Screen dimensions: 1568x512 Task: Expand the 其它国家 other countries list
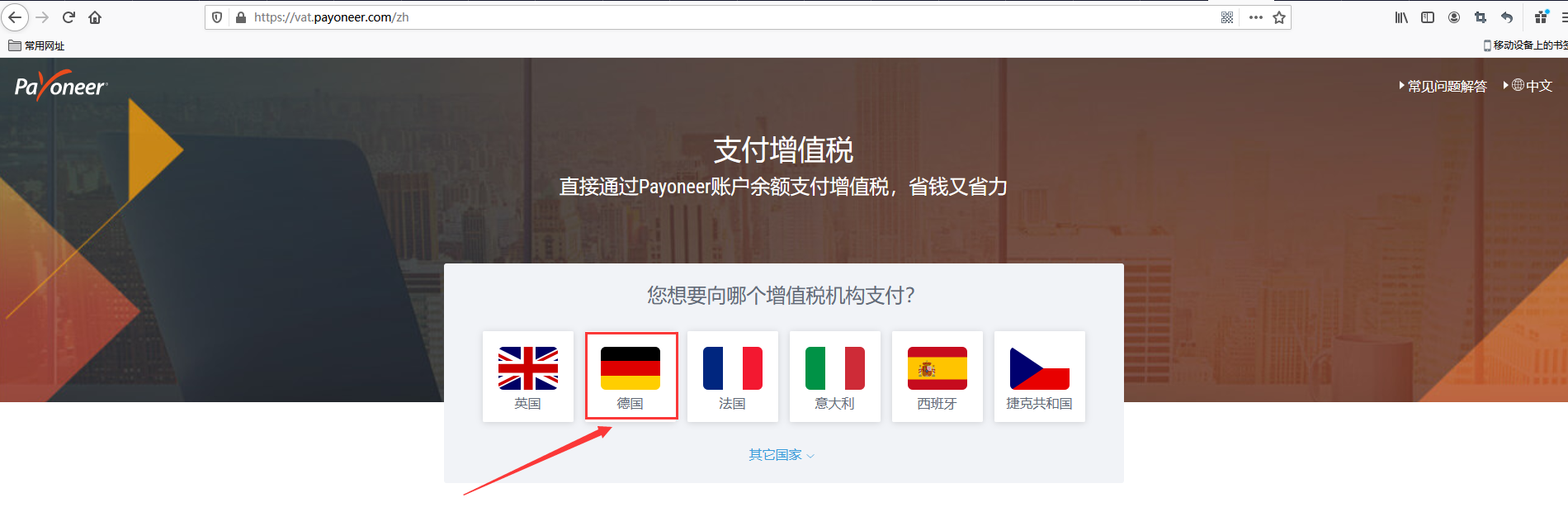pos(782,455)
